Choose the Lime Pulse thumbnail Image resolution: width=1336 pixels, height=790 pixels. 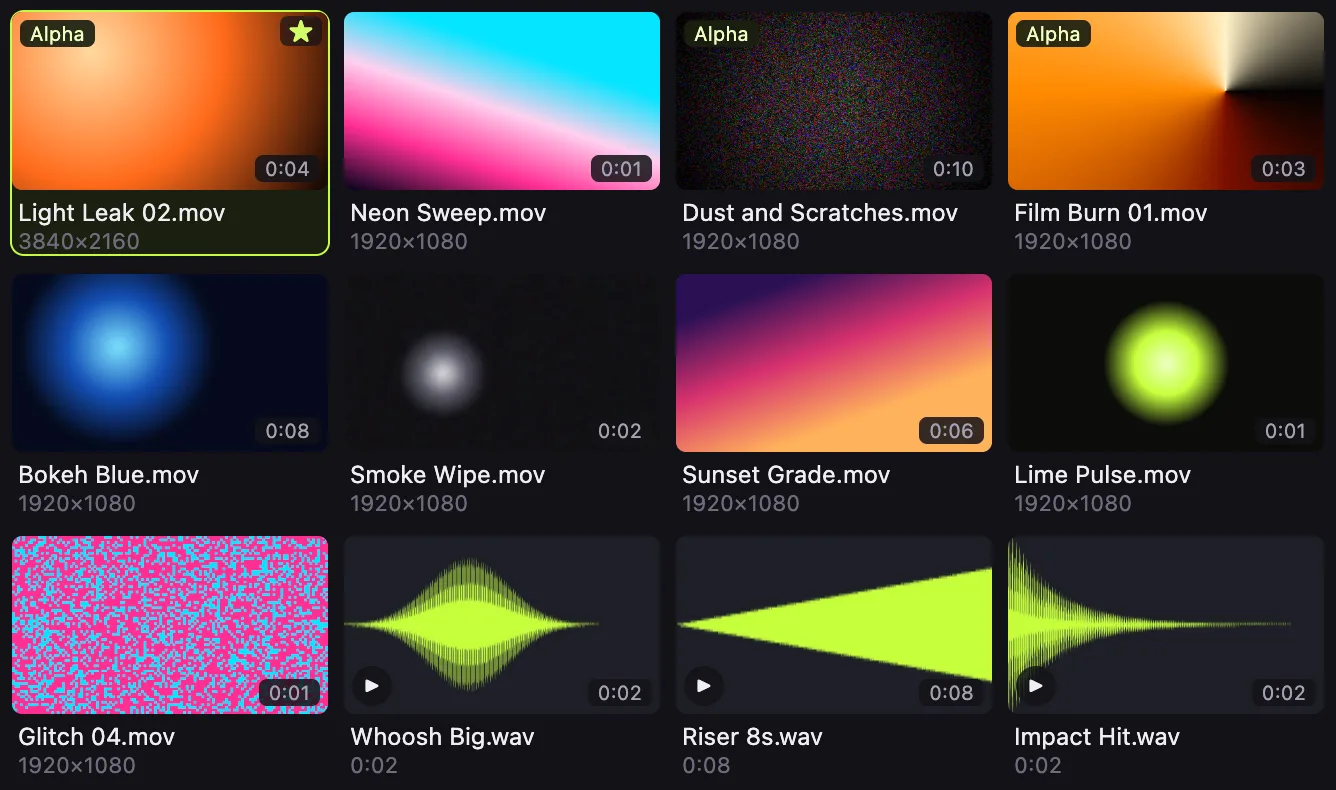1166,363
